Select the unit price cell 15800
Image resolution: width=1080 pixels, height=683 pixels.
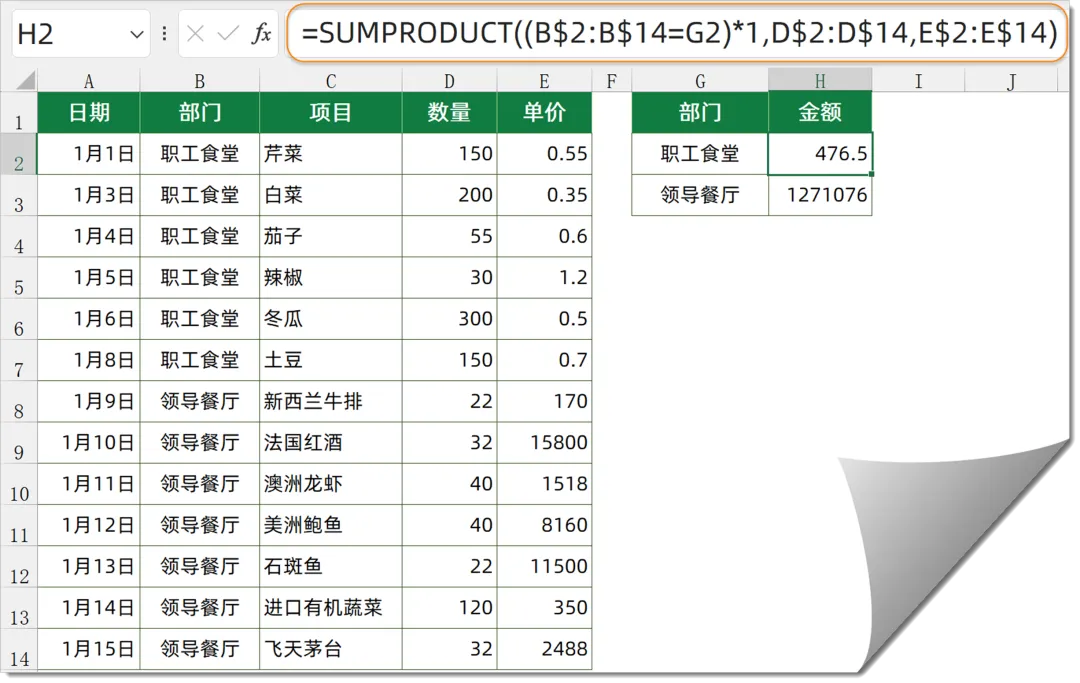point(544,443)
